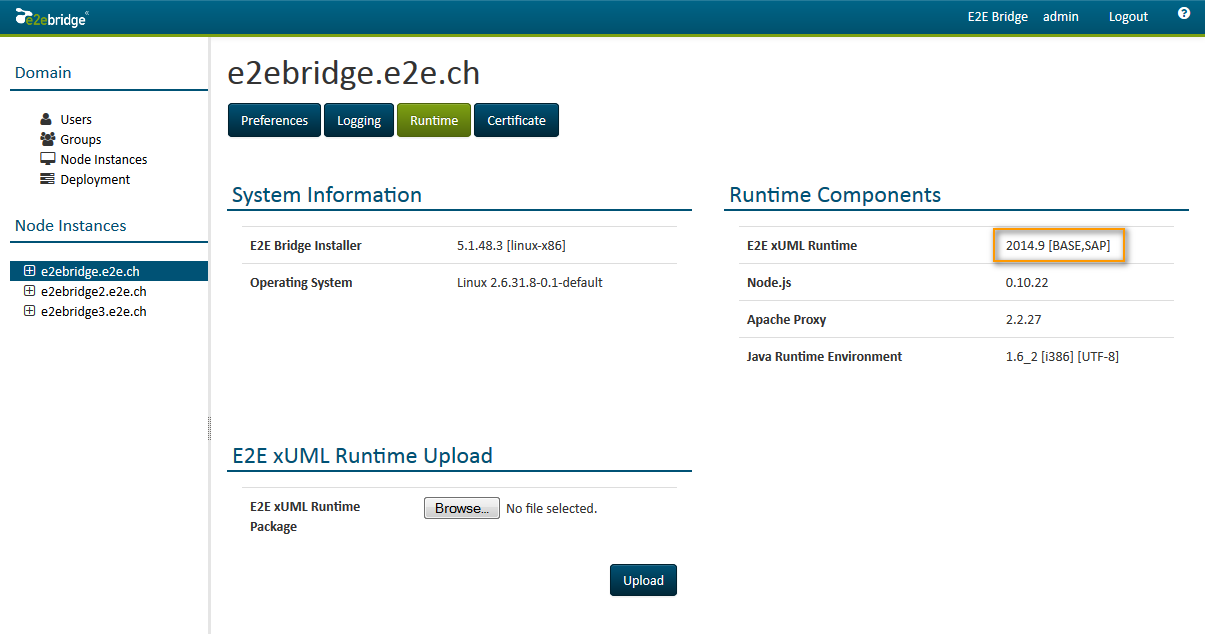Select the Deployment icon in Domain panel

47,179
